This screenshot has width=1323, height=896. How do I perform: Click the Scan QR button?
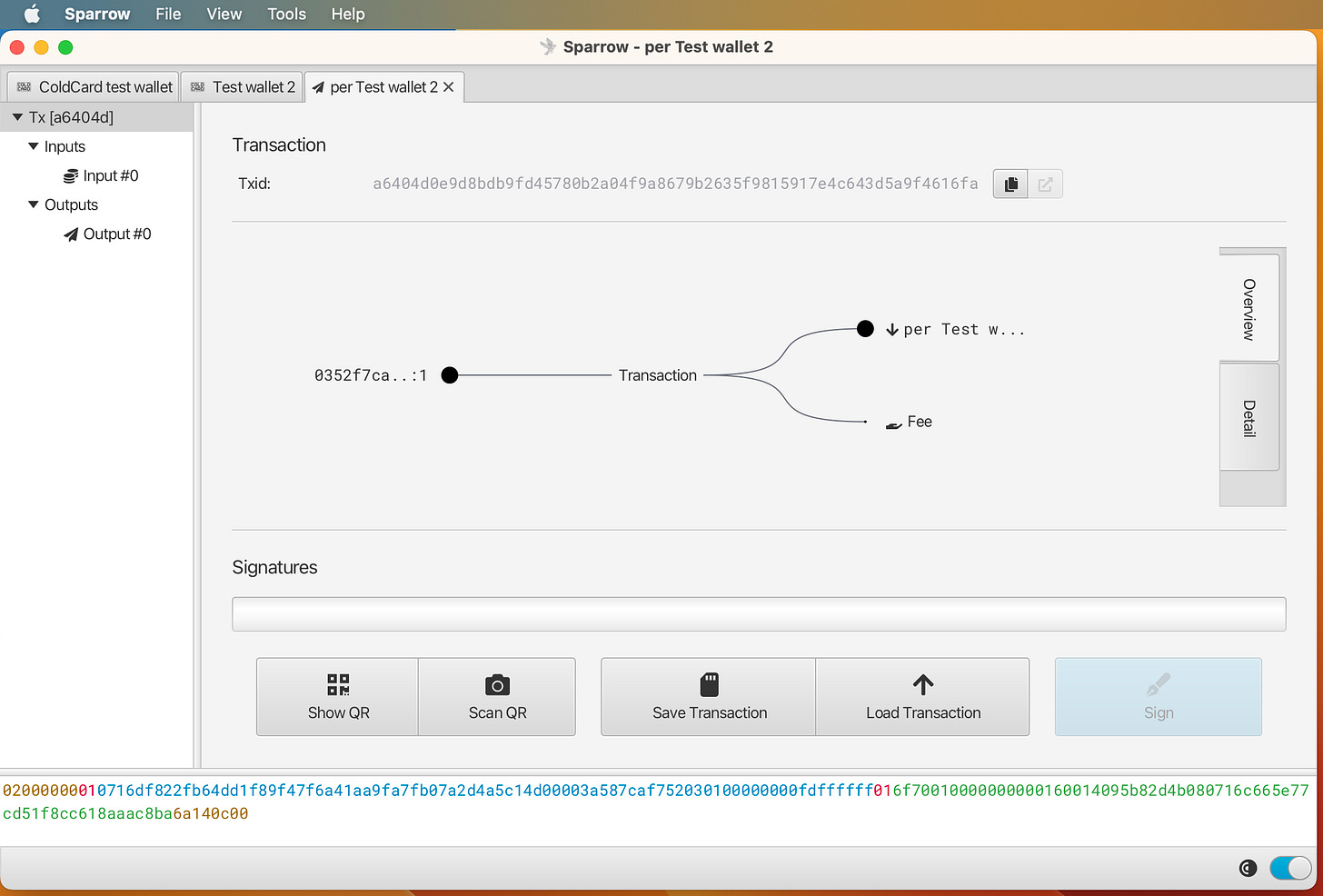(497, 697)
